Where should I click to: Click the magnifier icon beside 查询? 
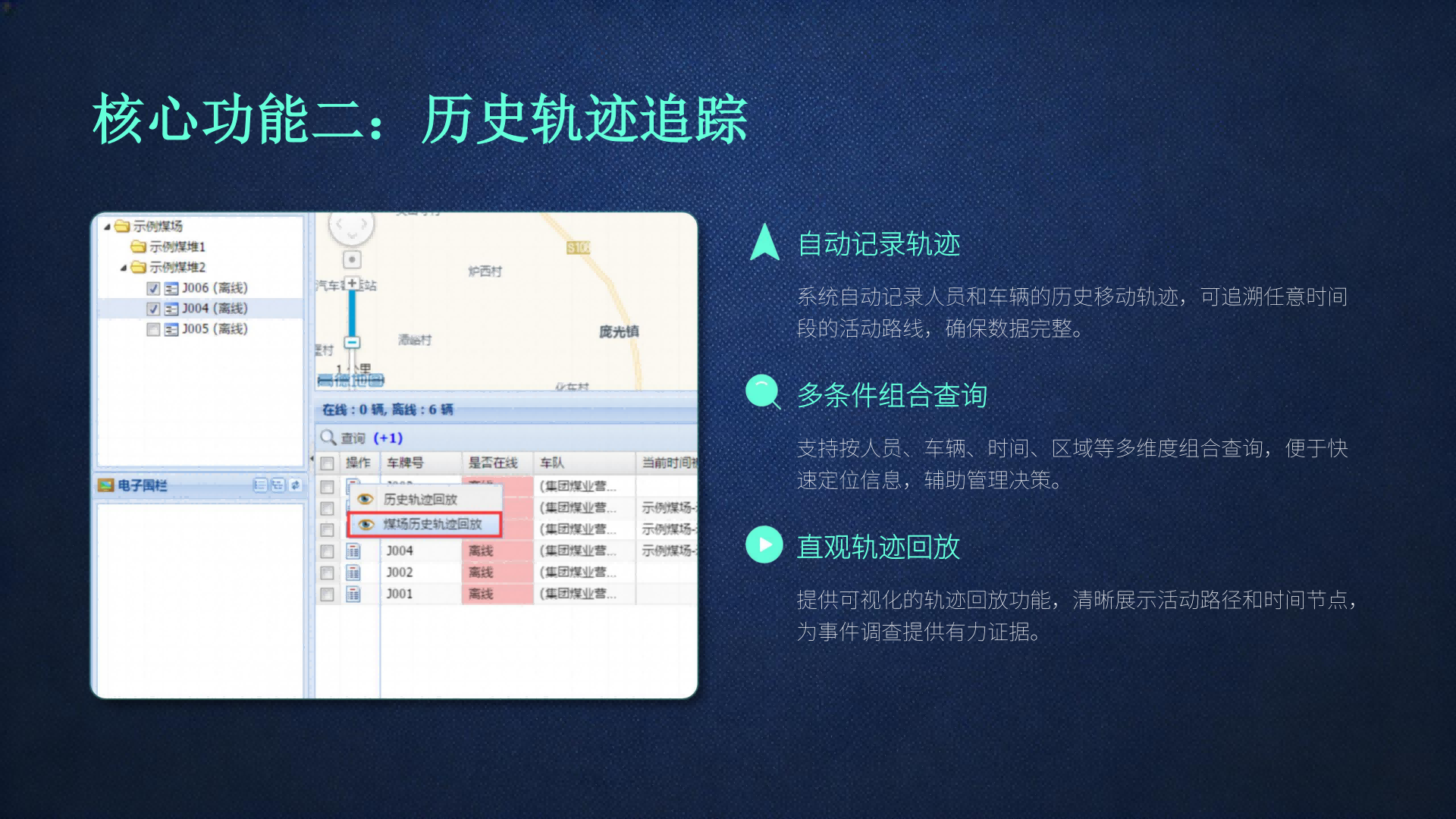click(328, 438)
